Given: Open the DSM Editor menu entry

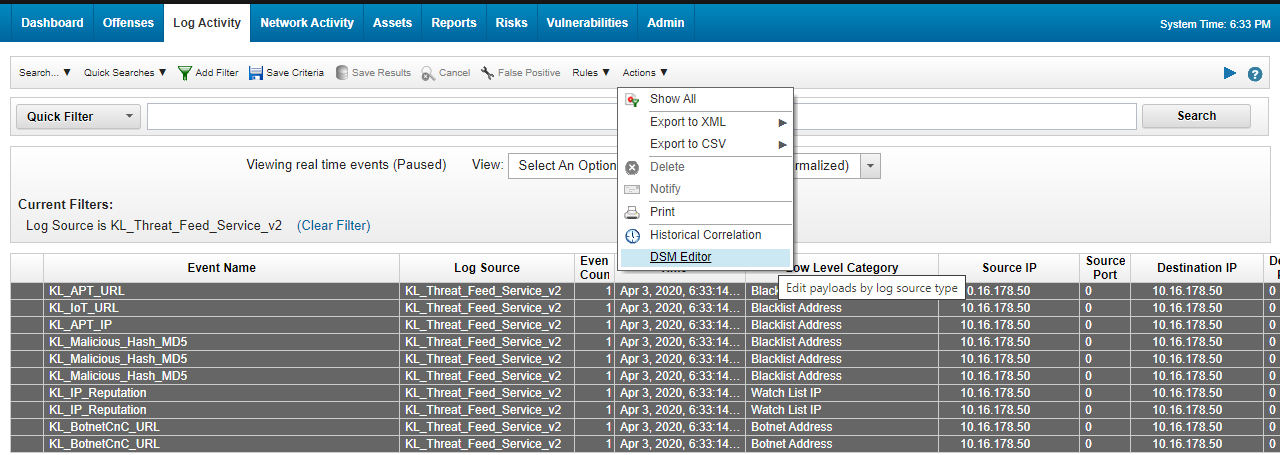Looking at the screenshot, I should click(680, 257).
